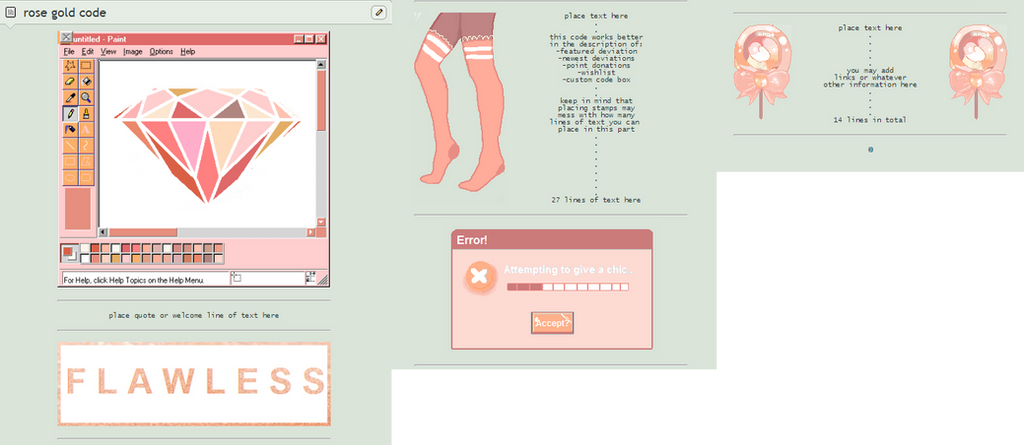
Task: Click the progress bar in the Error dialog
Action: pyautogui.click(x=568, y=287)
